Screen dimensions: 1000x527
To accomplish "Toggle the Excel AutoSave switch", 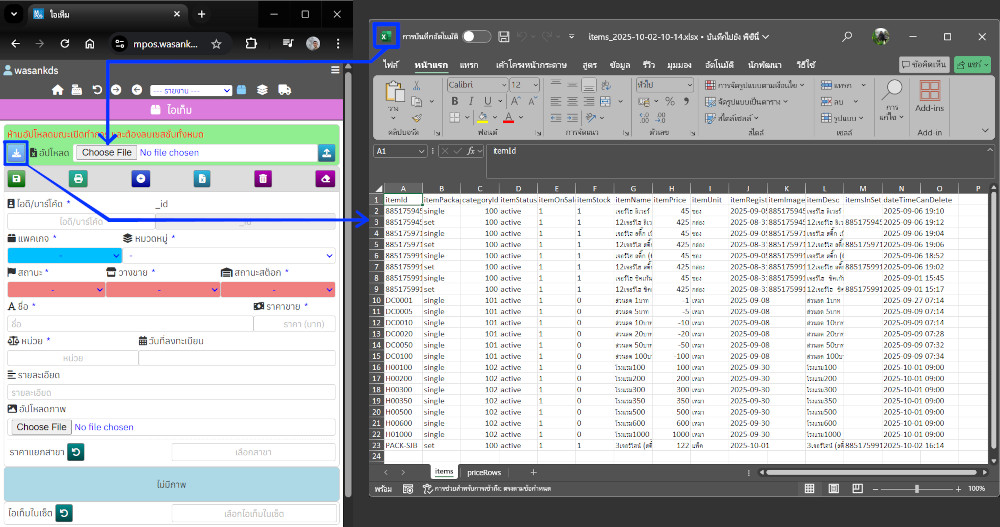I will (476, 36).
